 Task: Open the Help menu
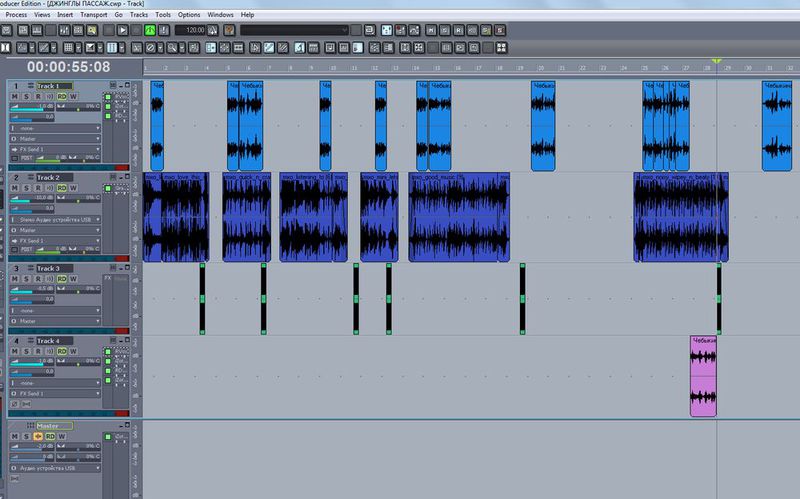[x=247, y=15]
